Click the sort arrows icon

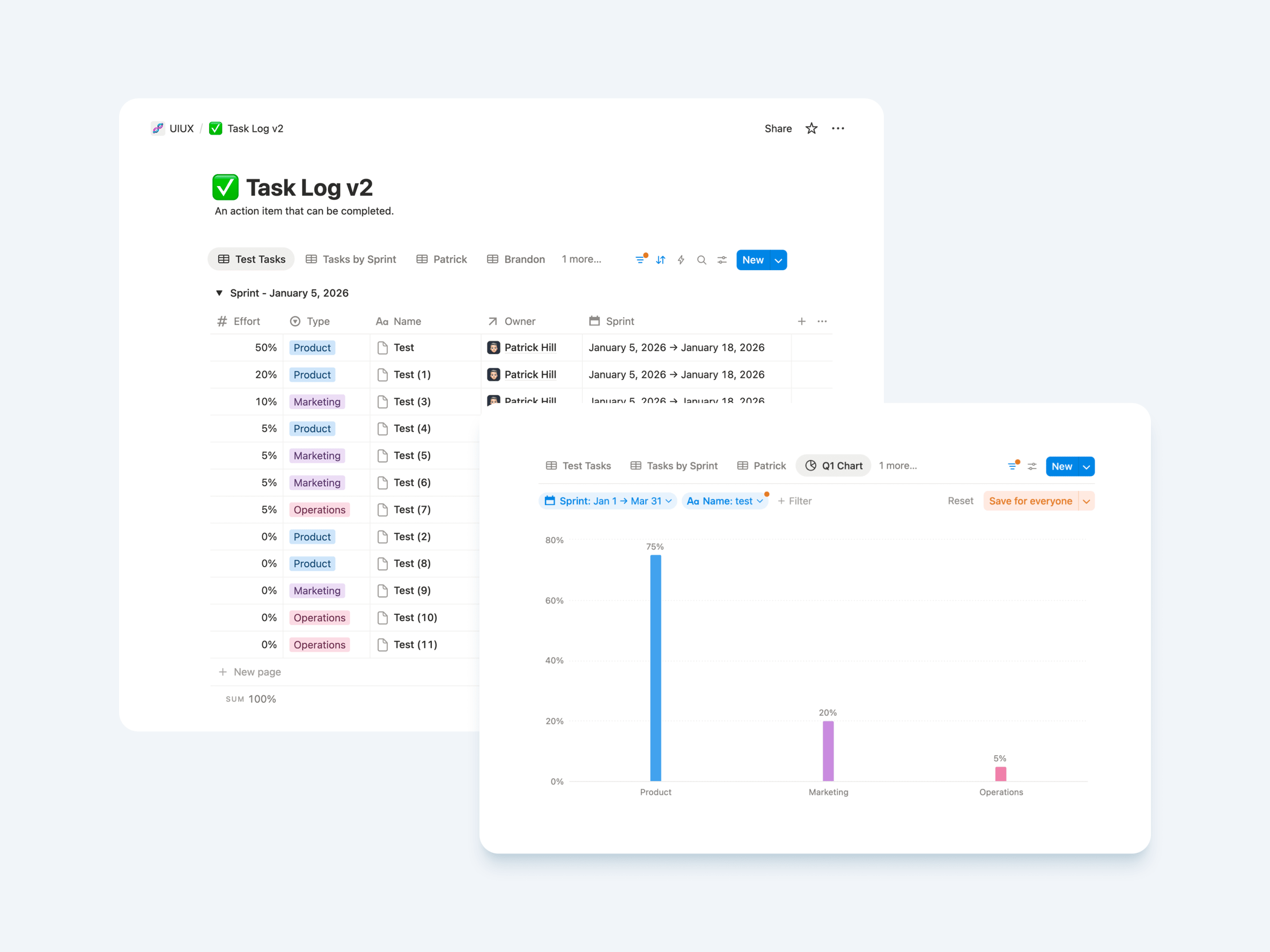(x=660, y=260)
